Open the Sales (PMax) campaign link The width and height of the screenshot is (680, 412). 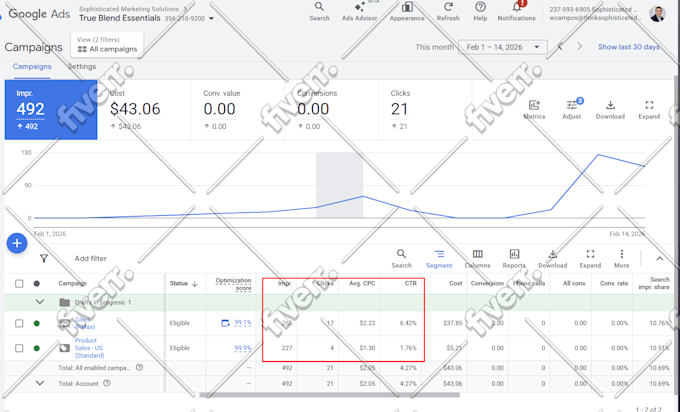[84, 323]
